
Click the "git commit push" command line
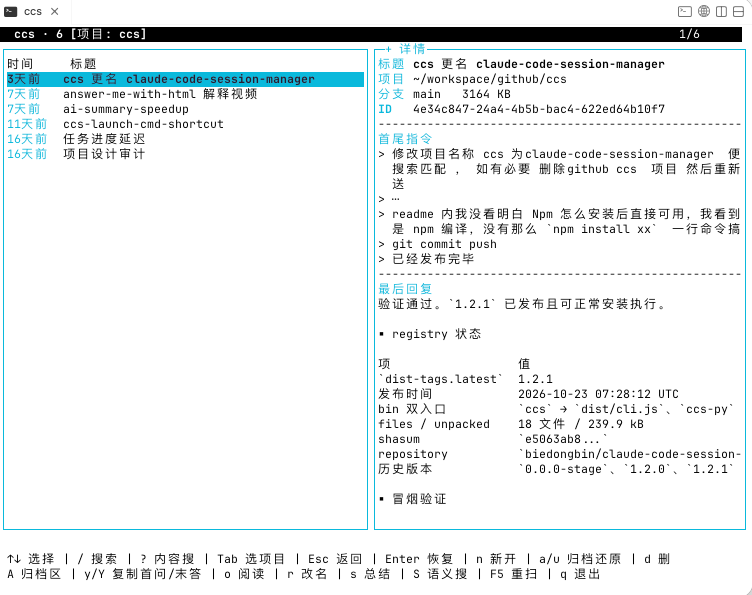pos(444,244)
